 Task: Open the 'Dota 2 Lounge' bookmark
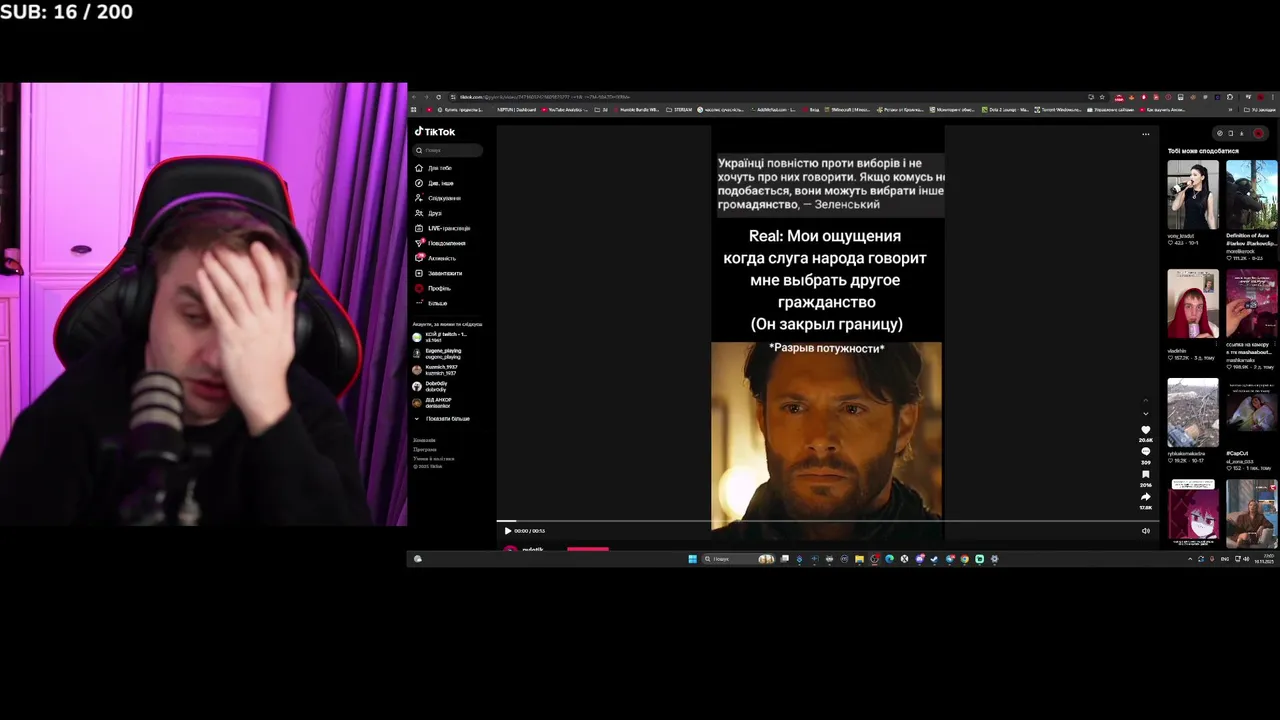coord(1006,109)
